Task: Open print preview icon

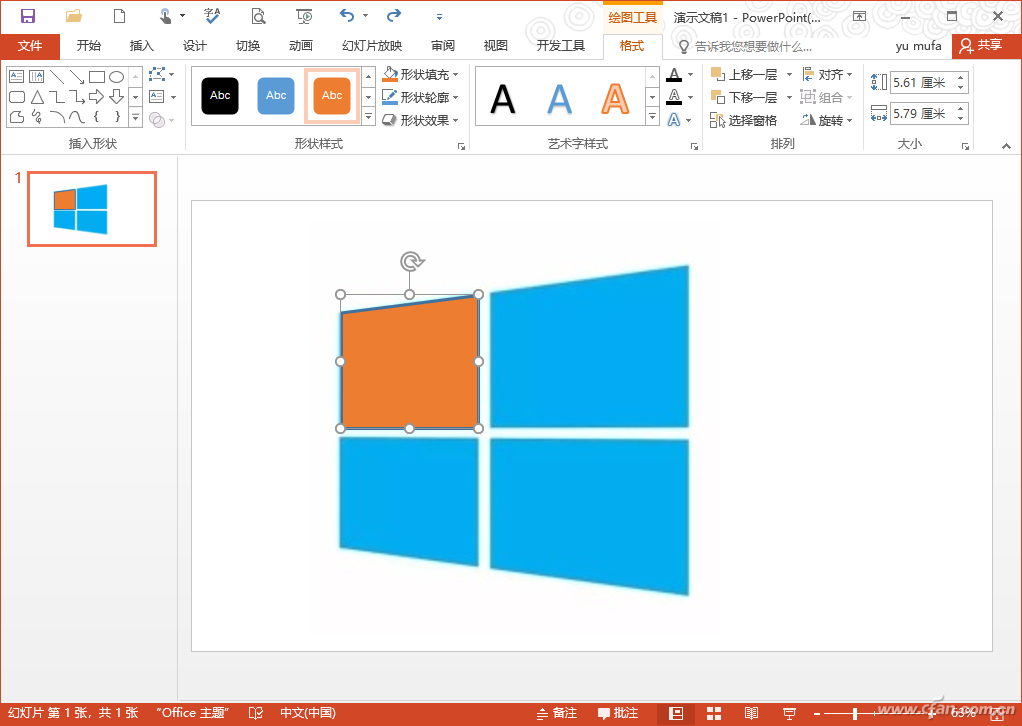Action: pos(259,16)
